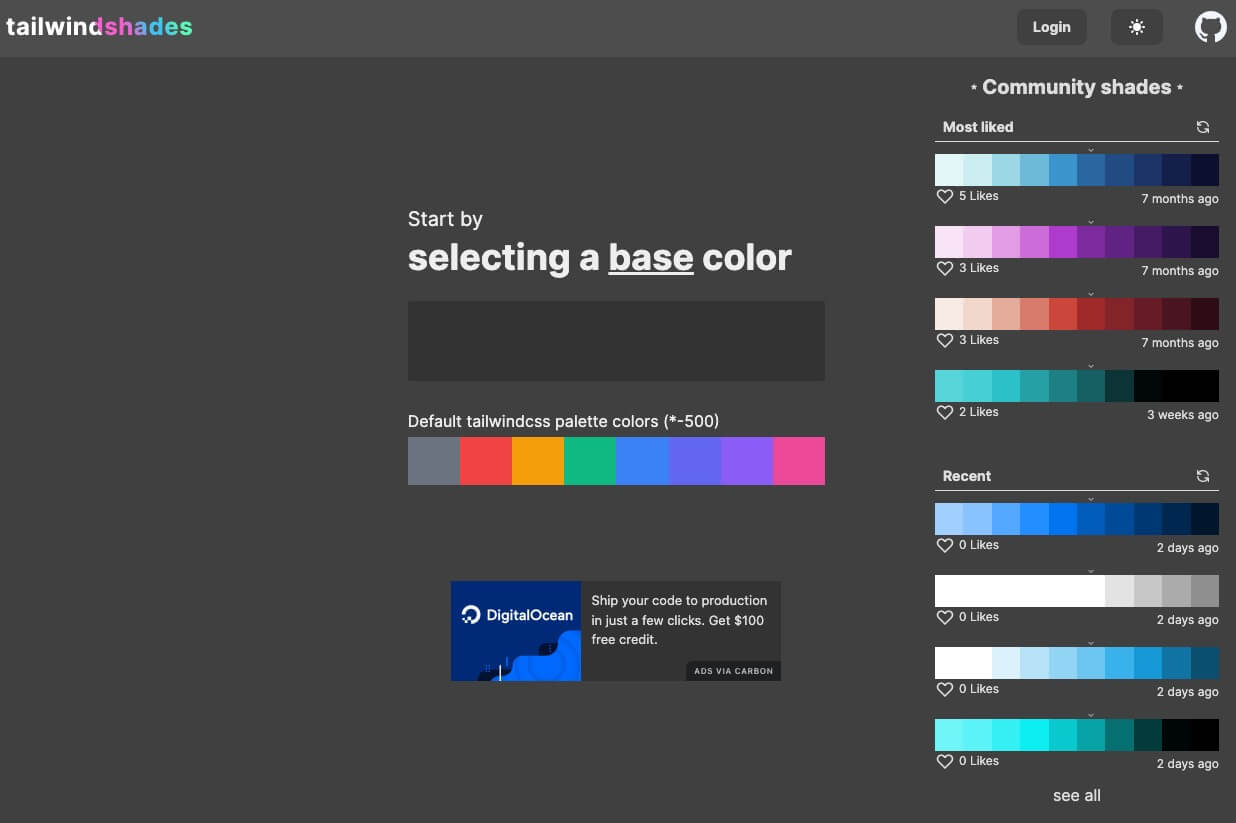Image resolution: width=1236 pixels, height=823 pixels.
Task: Like the purple shade with 3 Likes
Action: [x=945, y=269]
